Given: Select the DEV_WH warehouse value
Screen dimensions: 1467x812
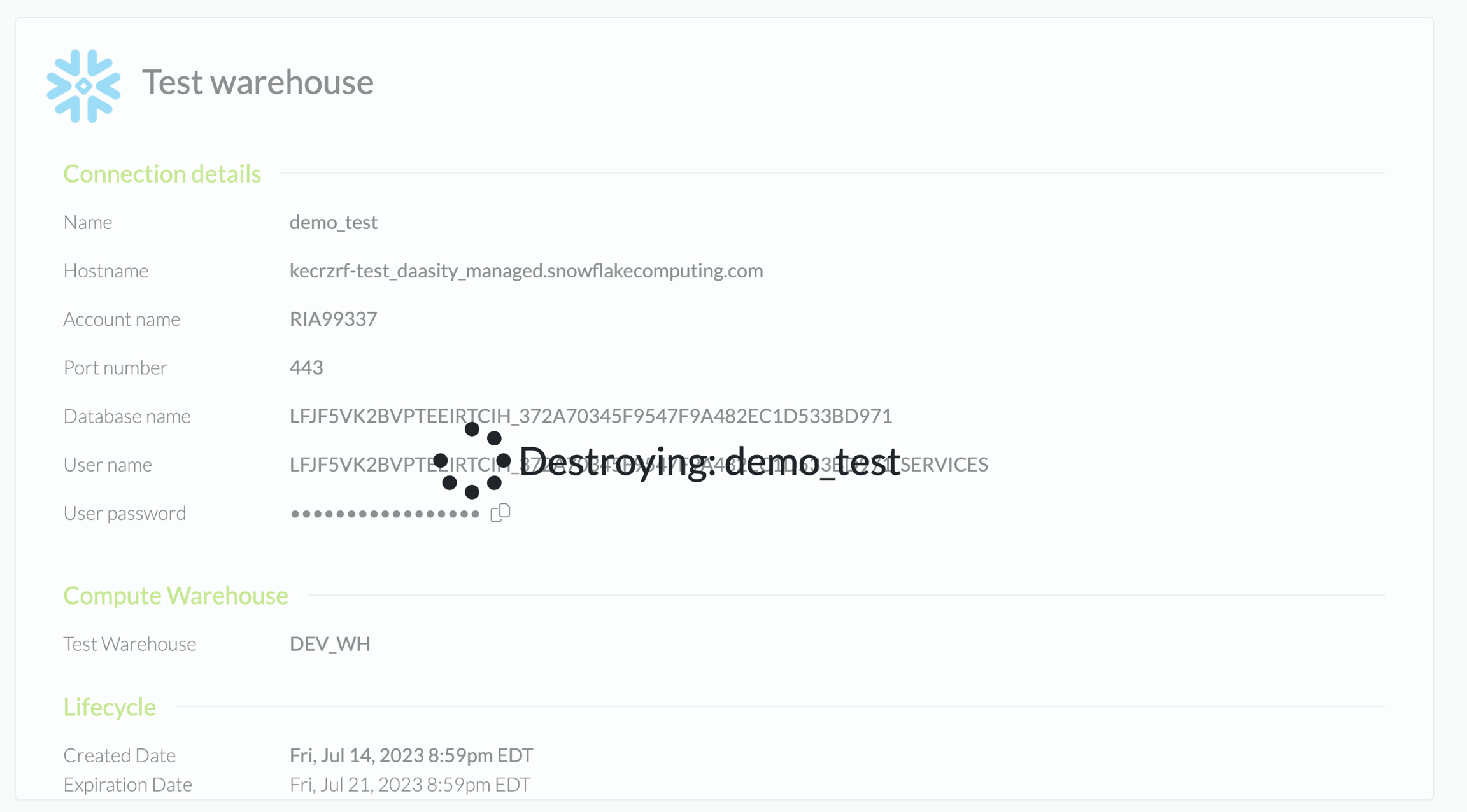Looking at the screenshot, I should 330,644.
